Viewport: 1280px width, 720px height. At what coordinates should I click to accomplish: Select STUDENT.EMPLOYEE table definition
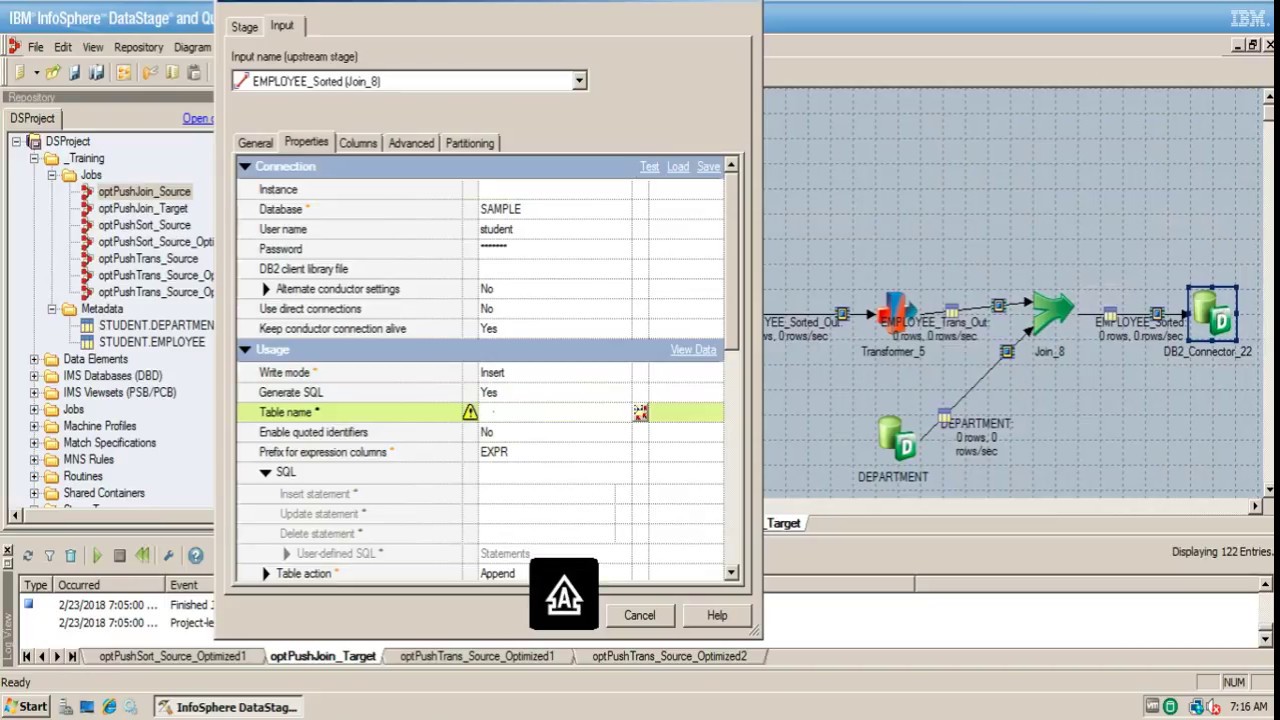[x=151, y=342]
